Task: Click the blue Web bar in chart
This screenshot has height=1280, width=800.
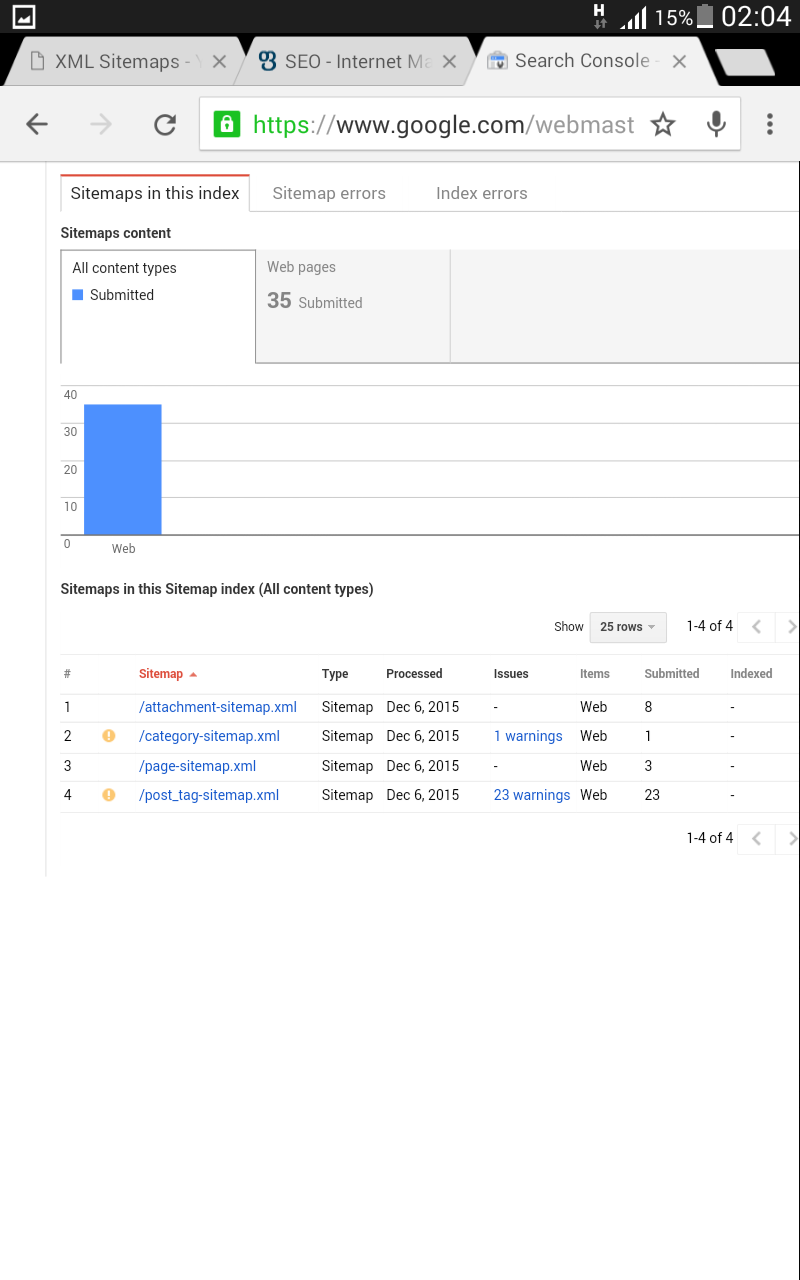Action: pyautogui.click(x=122, y=470)
